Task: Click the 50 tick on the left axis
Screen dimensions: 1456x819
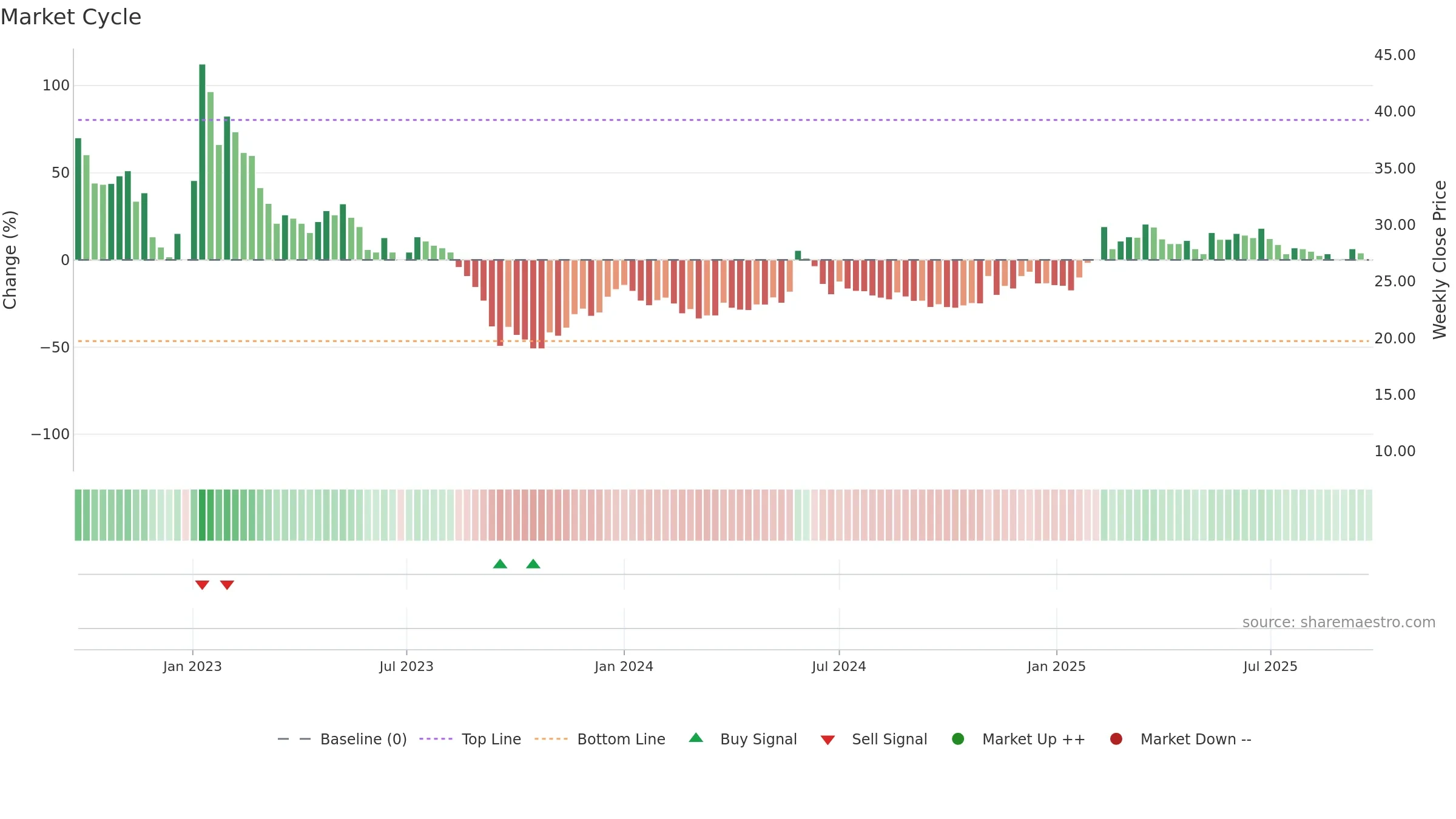Action: point(61,173)
